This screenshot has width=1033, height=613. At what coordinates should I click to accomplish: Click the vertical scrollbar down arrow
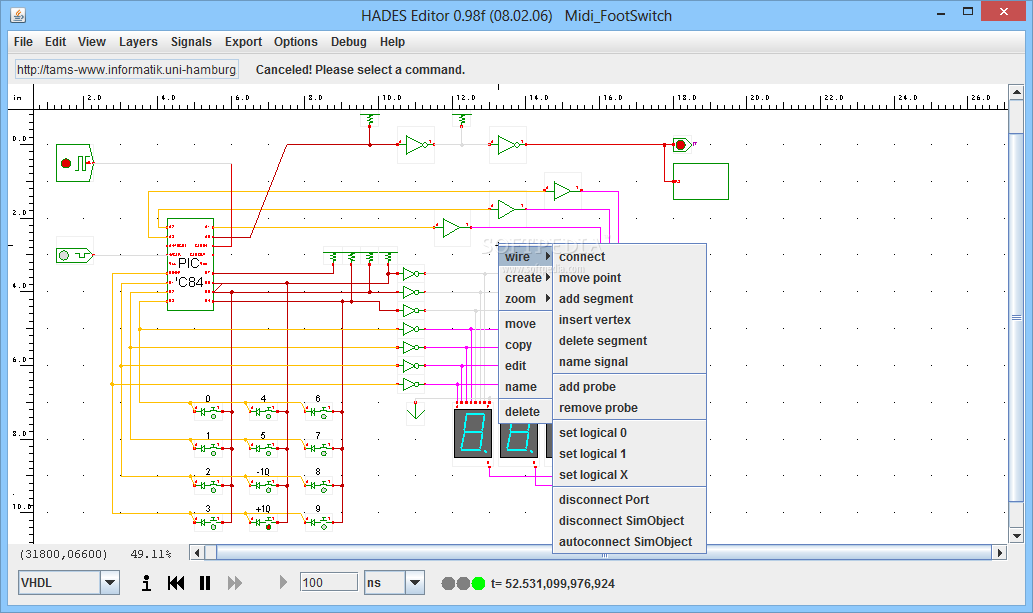[x=1016, y=535]
